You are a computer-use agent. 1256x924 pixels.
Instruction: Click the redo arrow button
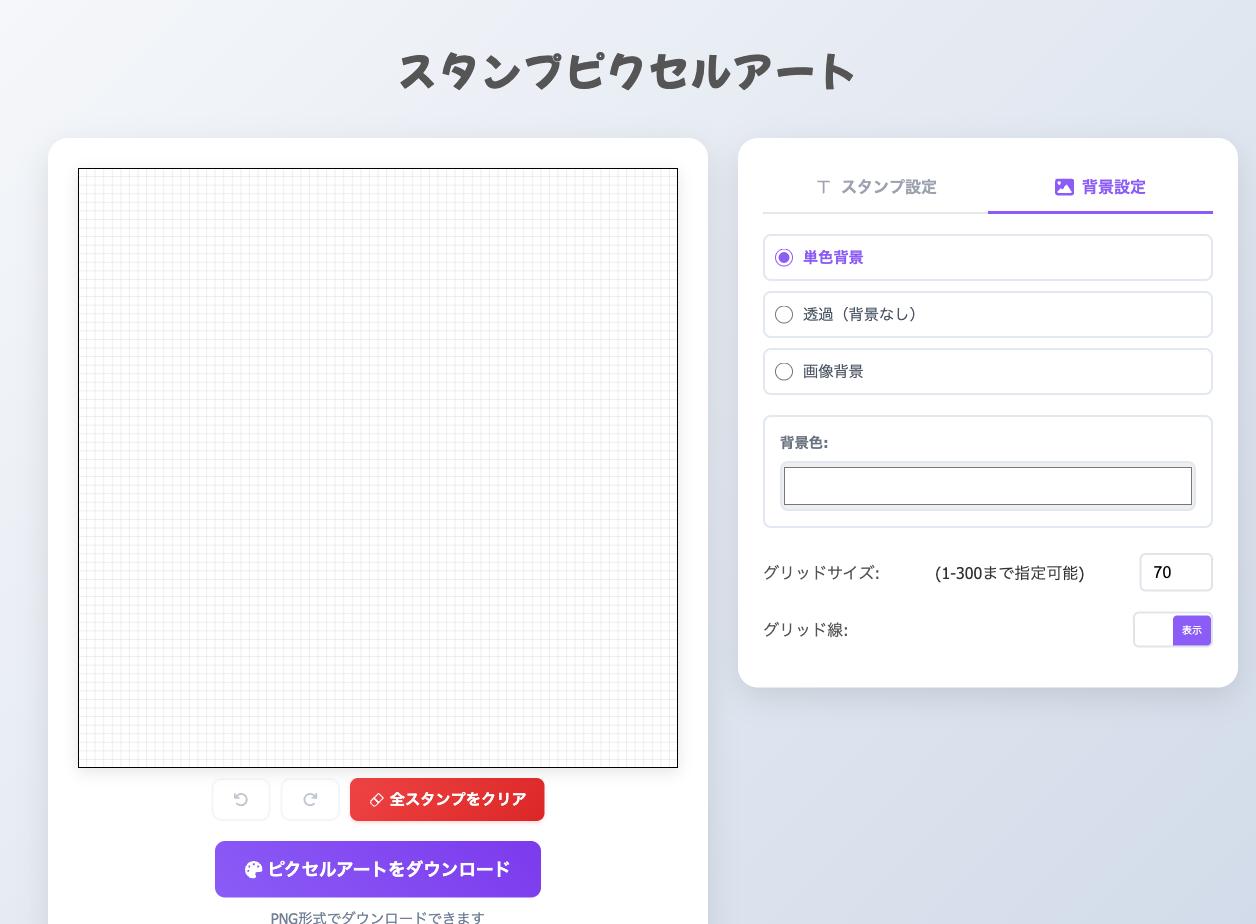coord(310,799)
